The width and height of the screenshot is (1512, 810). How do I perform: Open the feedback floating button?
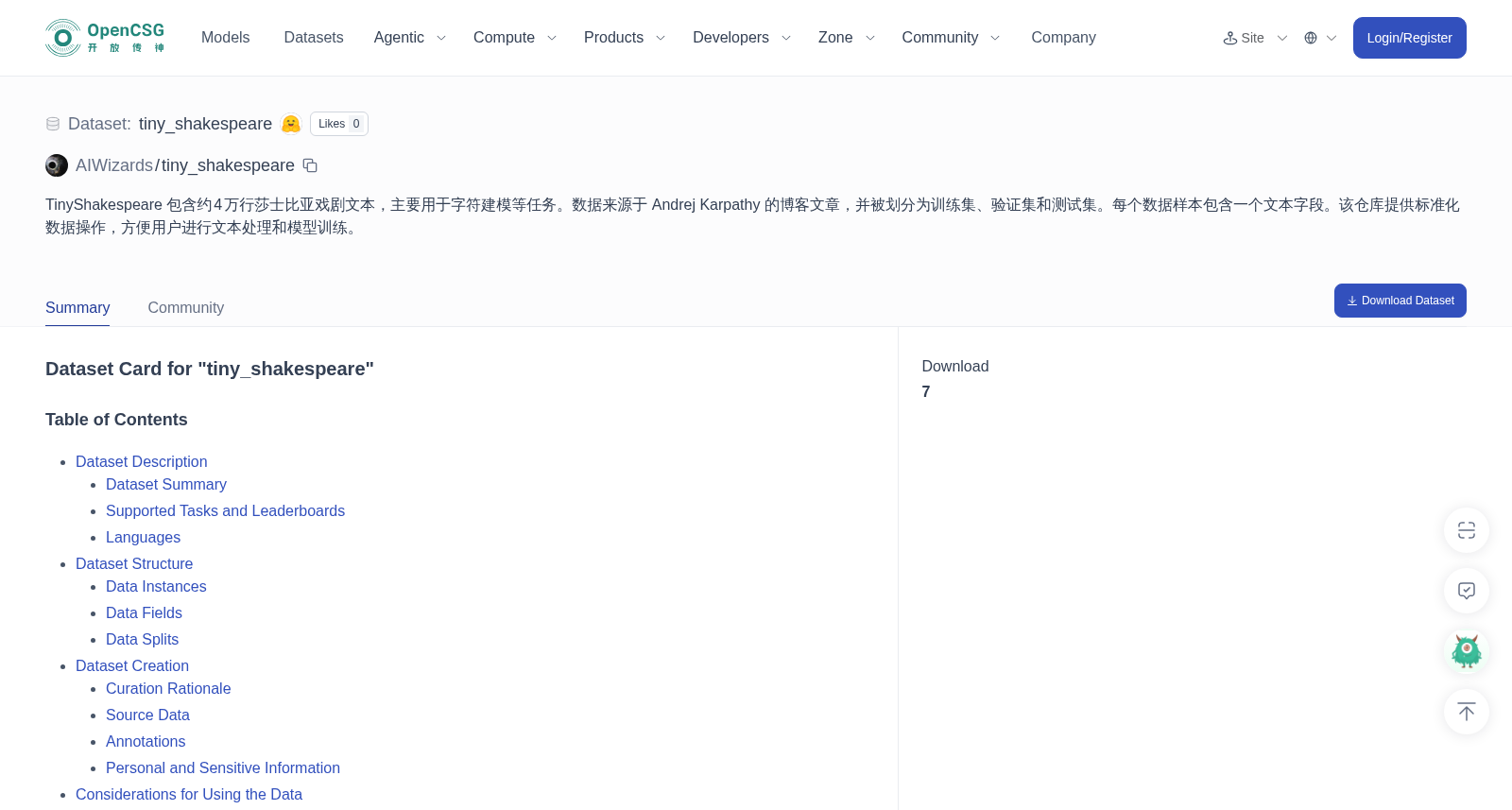[x=1467, y=591]
